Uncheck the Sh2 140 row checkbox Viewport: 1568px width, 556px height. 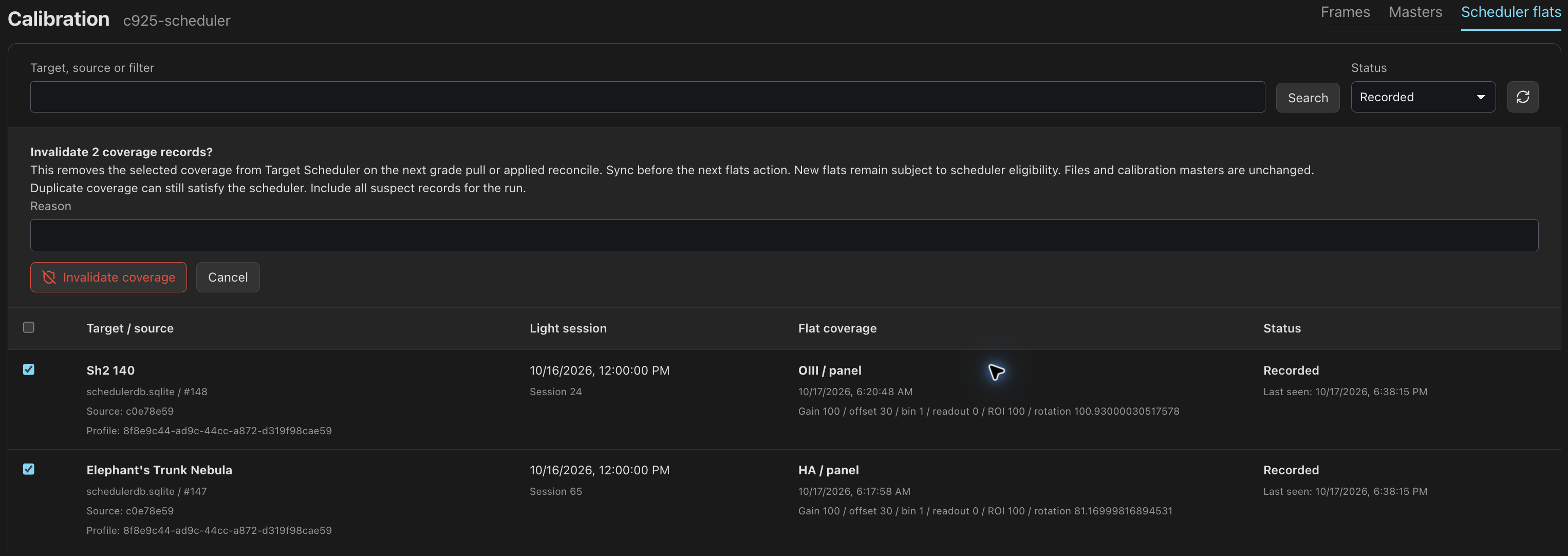(x=29, y=369)
